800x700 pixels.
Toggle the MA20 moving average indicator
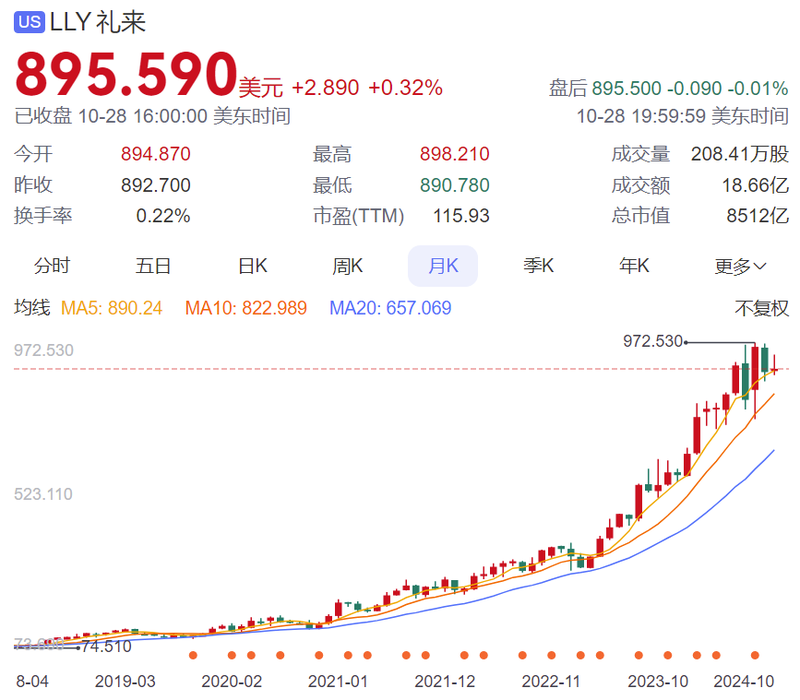pos(390,308)
